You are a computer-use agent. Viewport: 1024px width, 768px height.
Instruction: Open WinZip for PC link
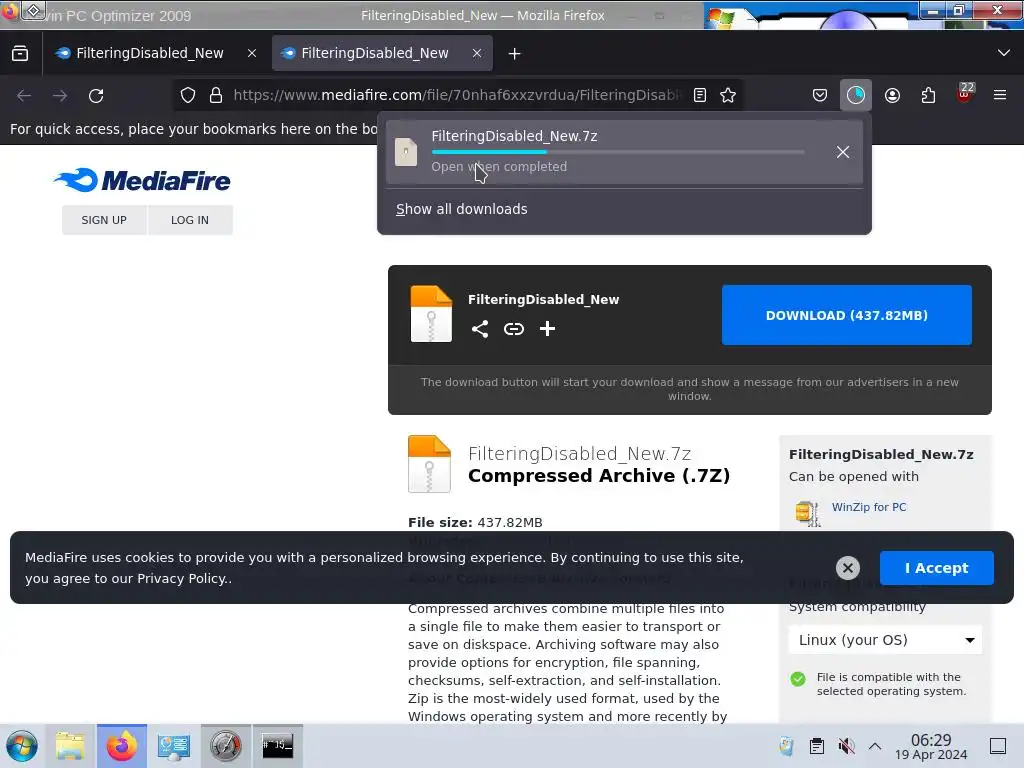(x=869, y=507)
